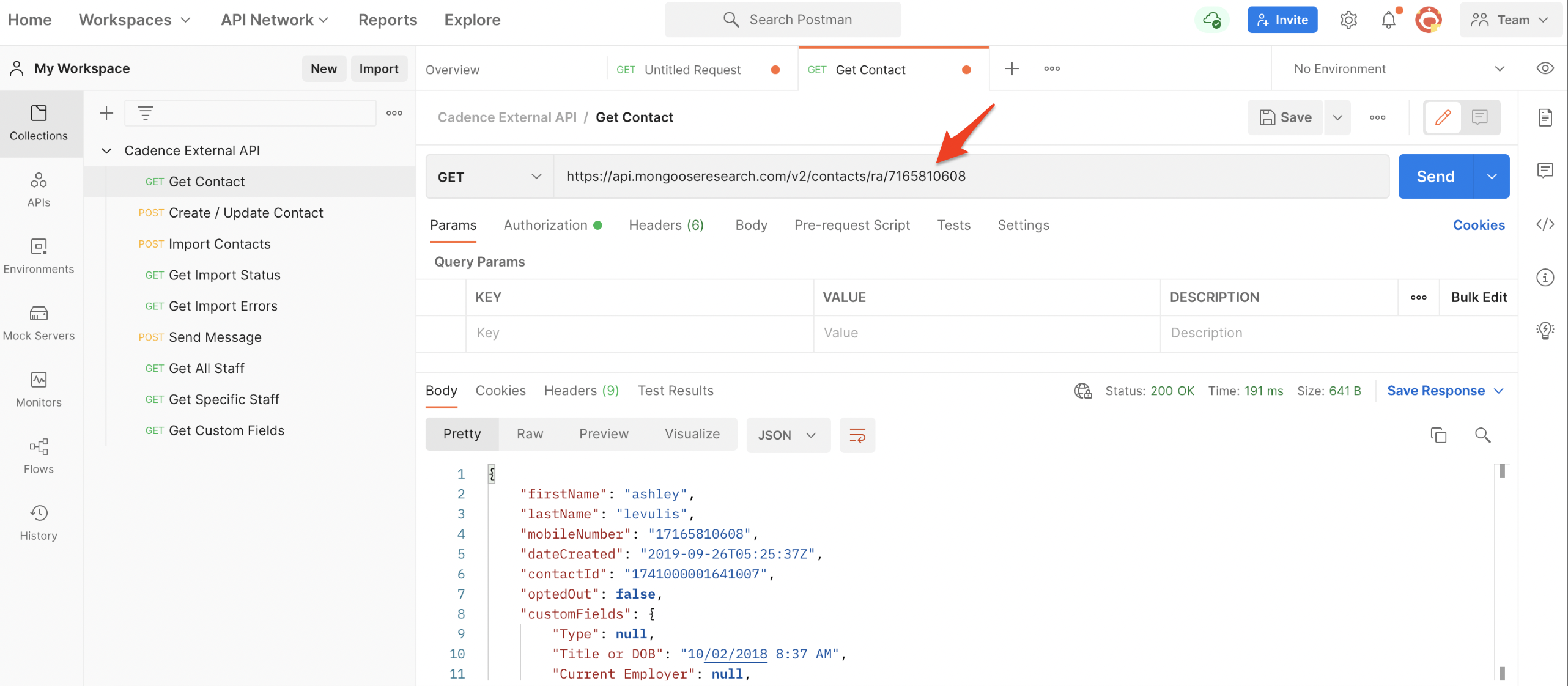This screenshot has width=1568, height=686.
Task: Switch to Raw response view
Action: click(x=529, y=433)
